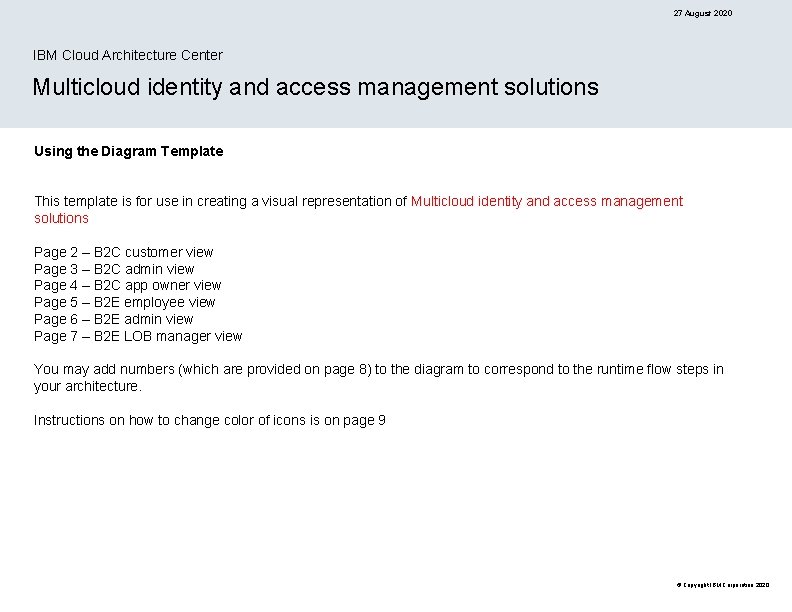The width and height of the screenshot is (792, 612).
Task: Select line 'Page 5 – B2E employee view'
Action: [x=124, y=302]
